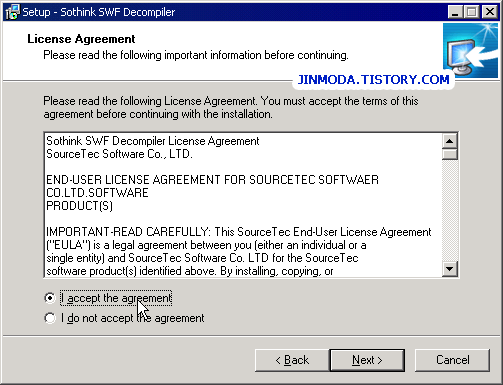Click "SourceTec Software Co., LTD." text line
Screen dimensions: 503x385
tap(119, 154)
